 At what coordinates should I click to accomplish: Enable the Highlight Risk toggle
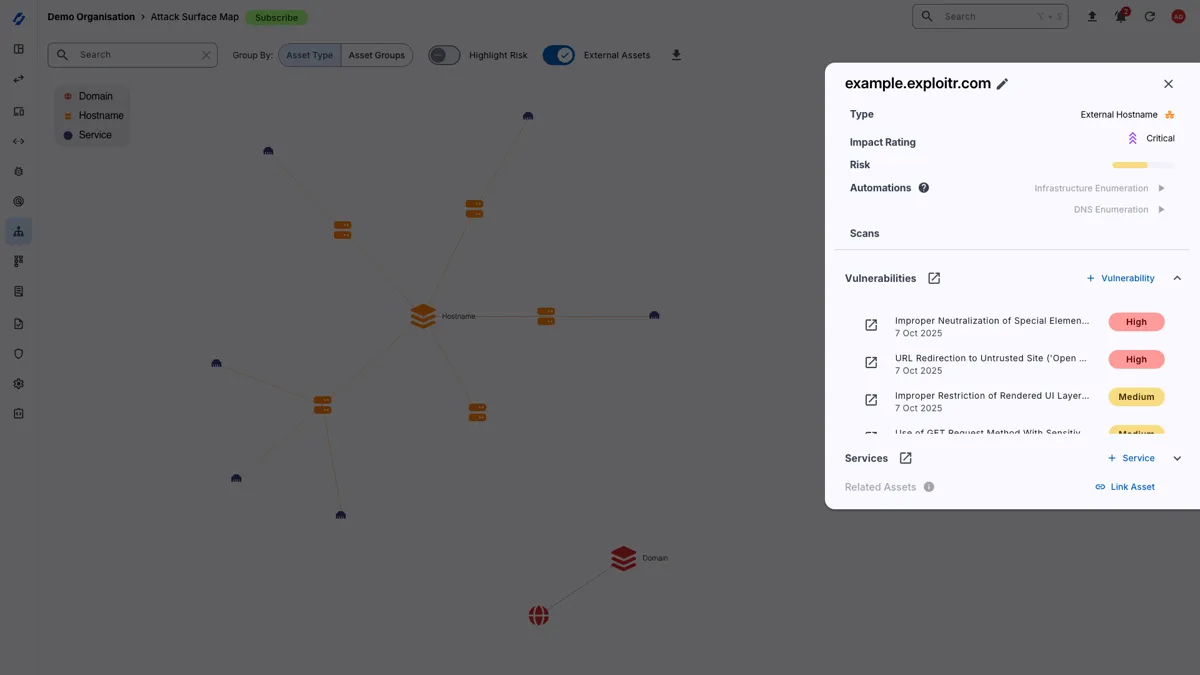[443, 55]
